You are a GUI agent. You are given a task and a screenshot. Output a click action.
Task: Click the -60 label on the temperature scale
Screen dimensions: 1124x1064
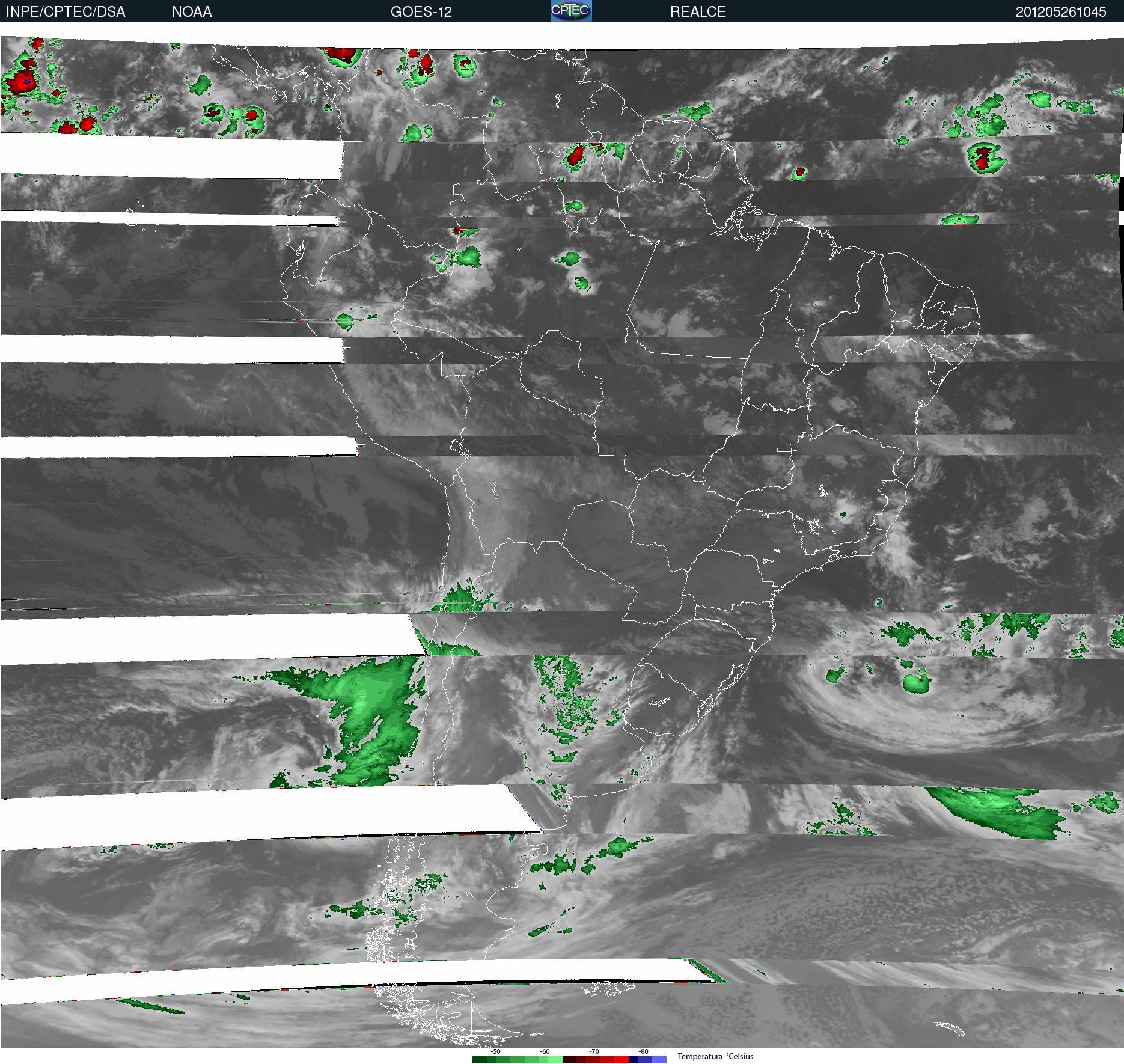coord(545,1051)
